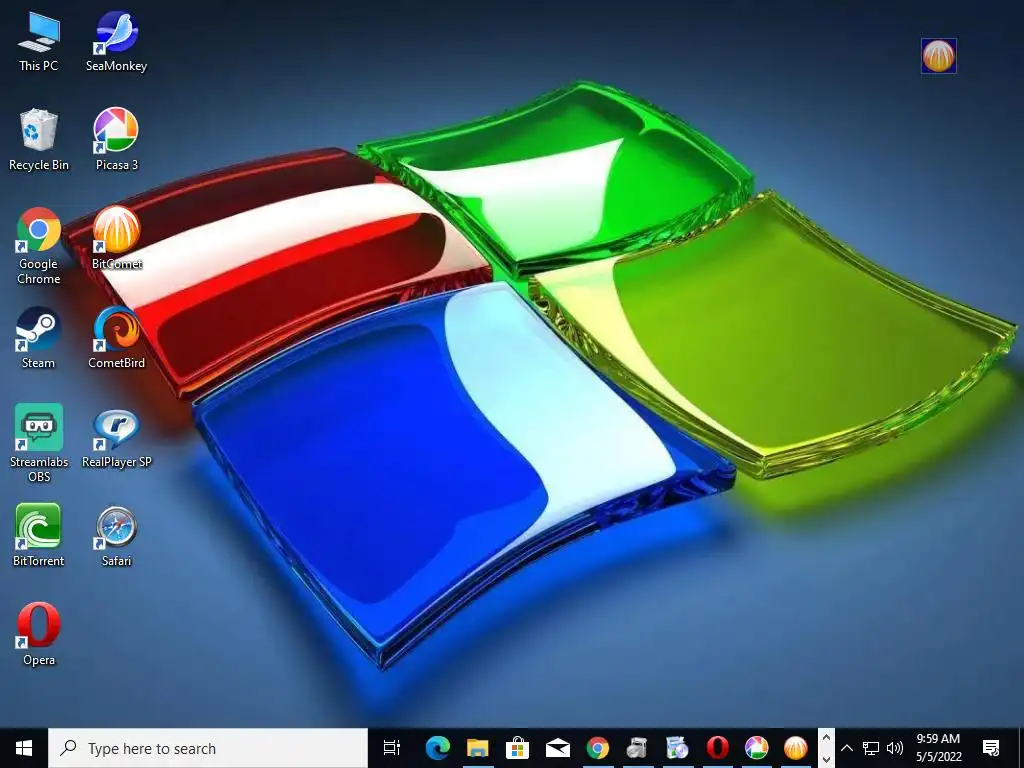The width and height of the screenshot is (1024, 768).
Task: Open network status in the system tray
Action: pyautogui.click(x=871, y=748)
